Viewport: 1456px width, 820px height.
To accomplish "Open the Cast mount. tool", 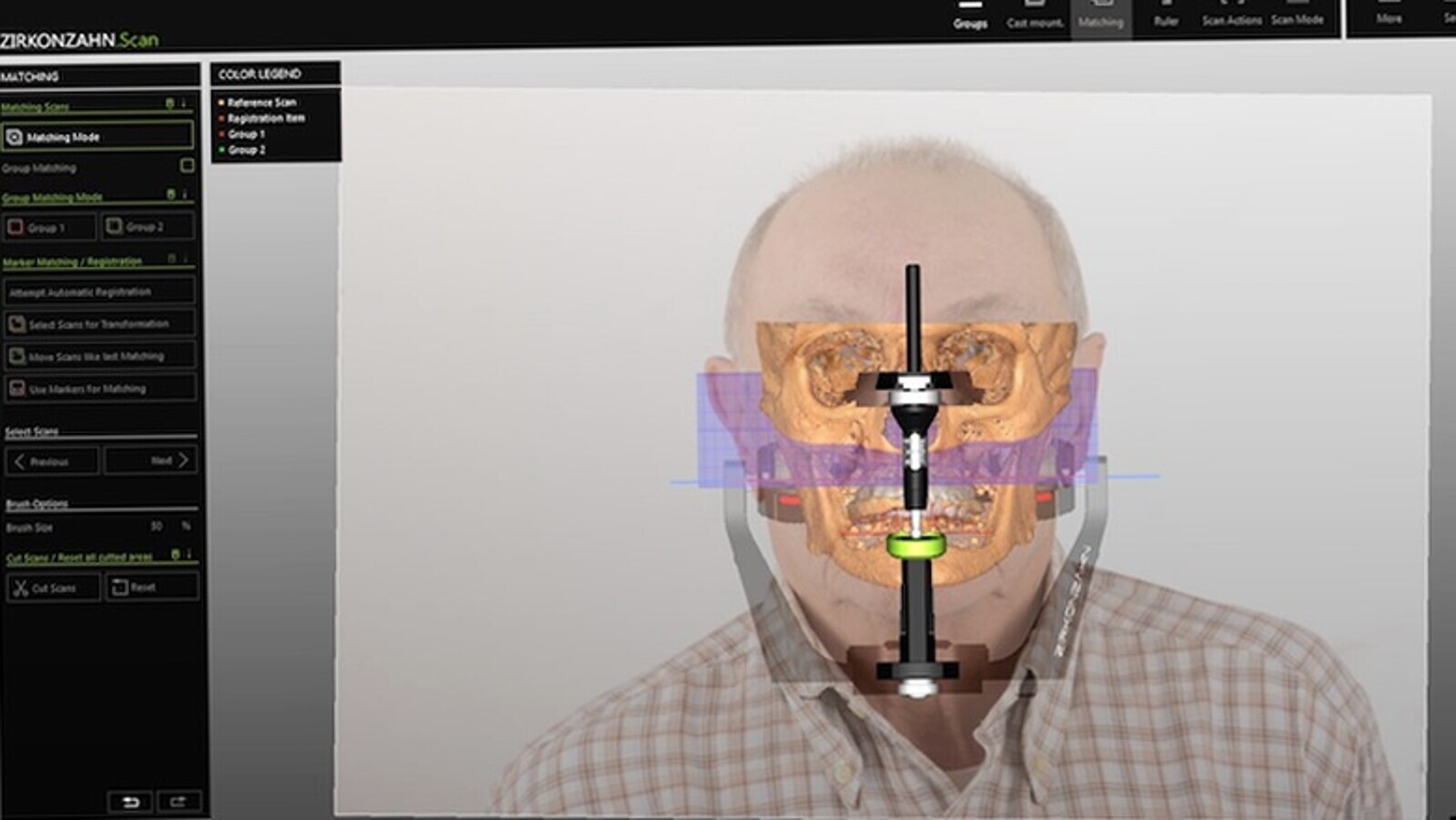I will [1035, 16].
